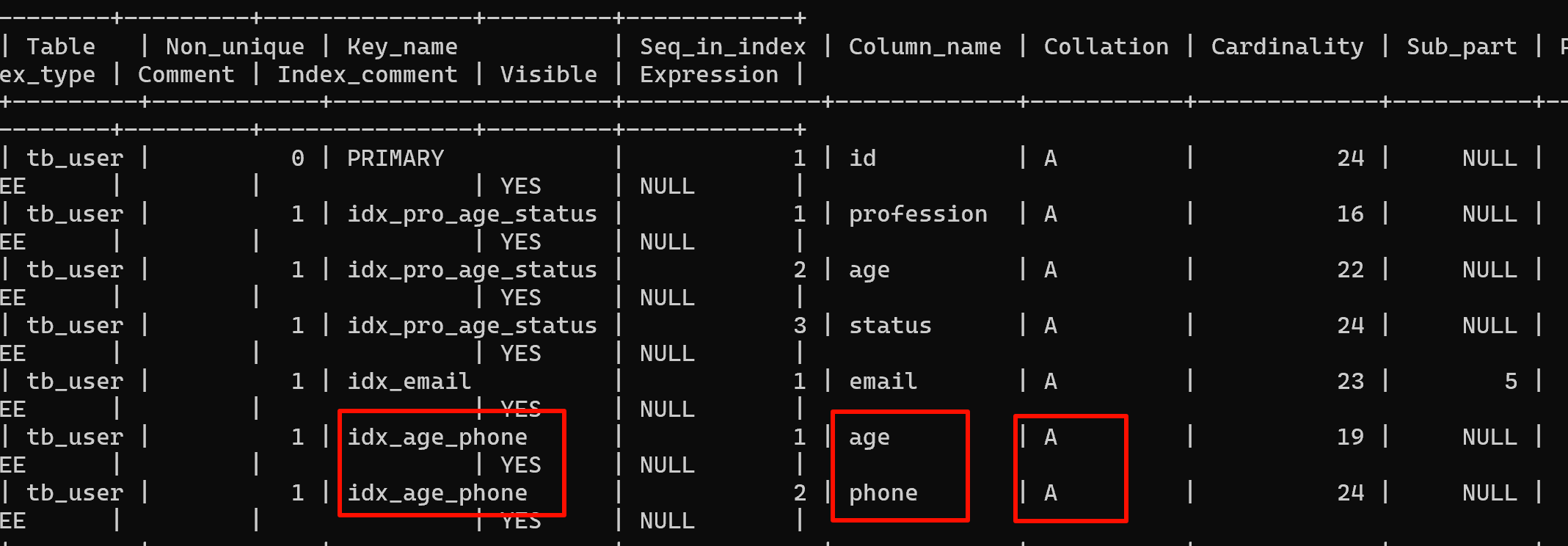Viewport: 1568px width, 546px height.
Task: Click the email column name value
Action: click(x=883, y=381)
